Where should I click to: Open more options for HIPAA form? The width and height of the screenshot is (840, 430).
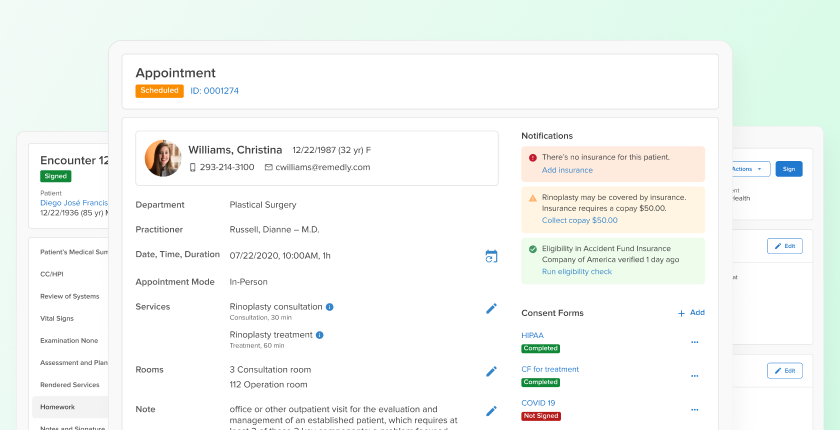pos(694,342)
